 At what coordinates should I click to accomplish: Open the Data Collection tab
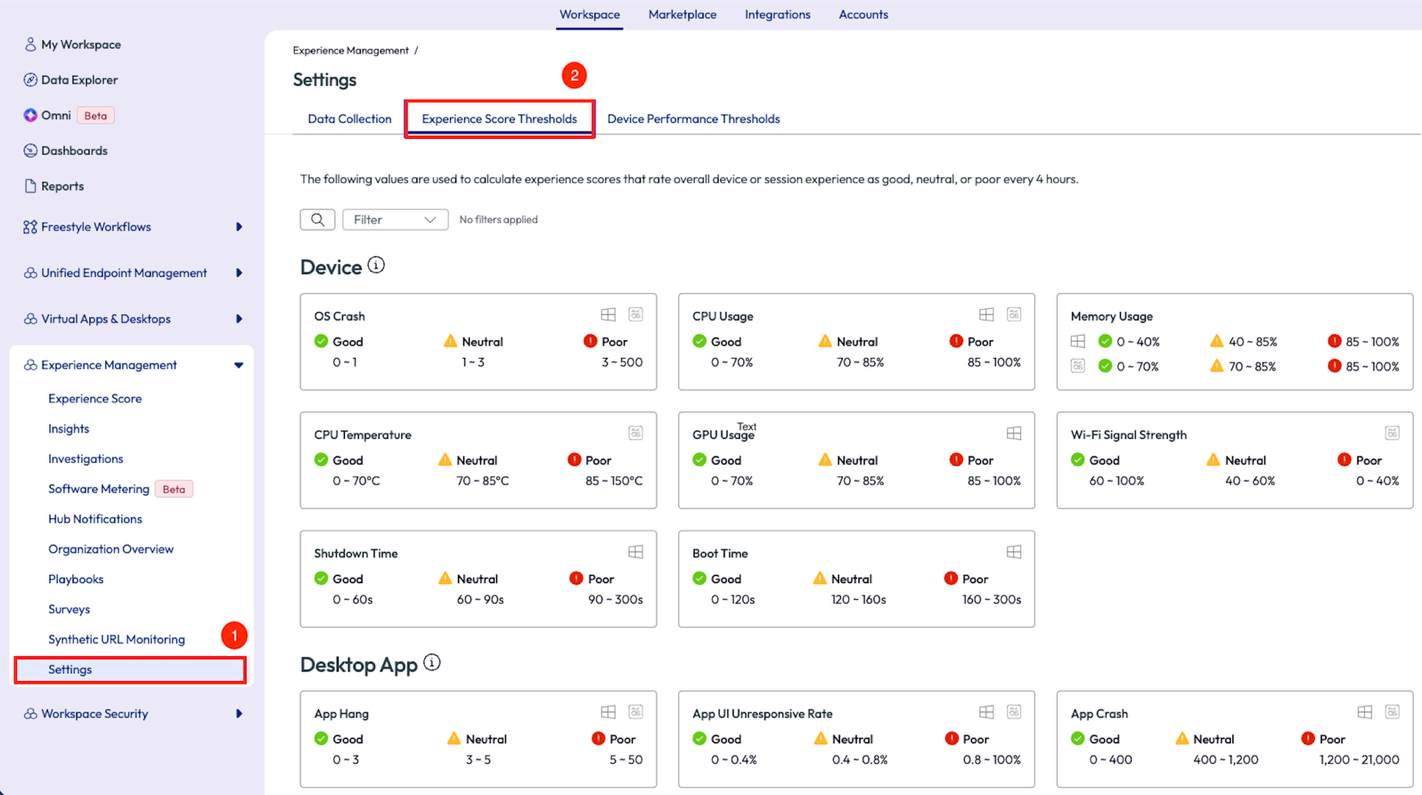pos(349,119)
